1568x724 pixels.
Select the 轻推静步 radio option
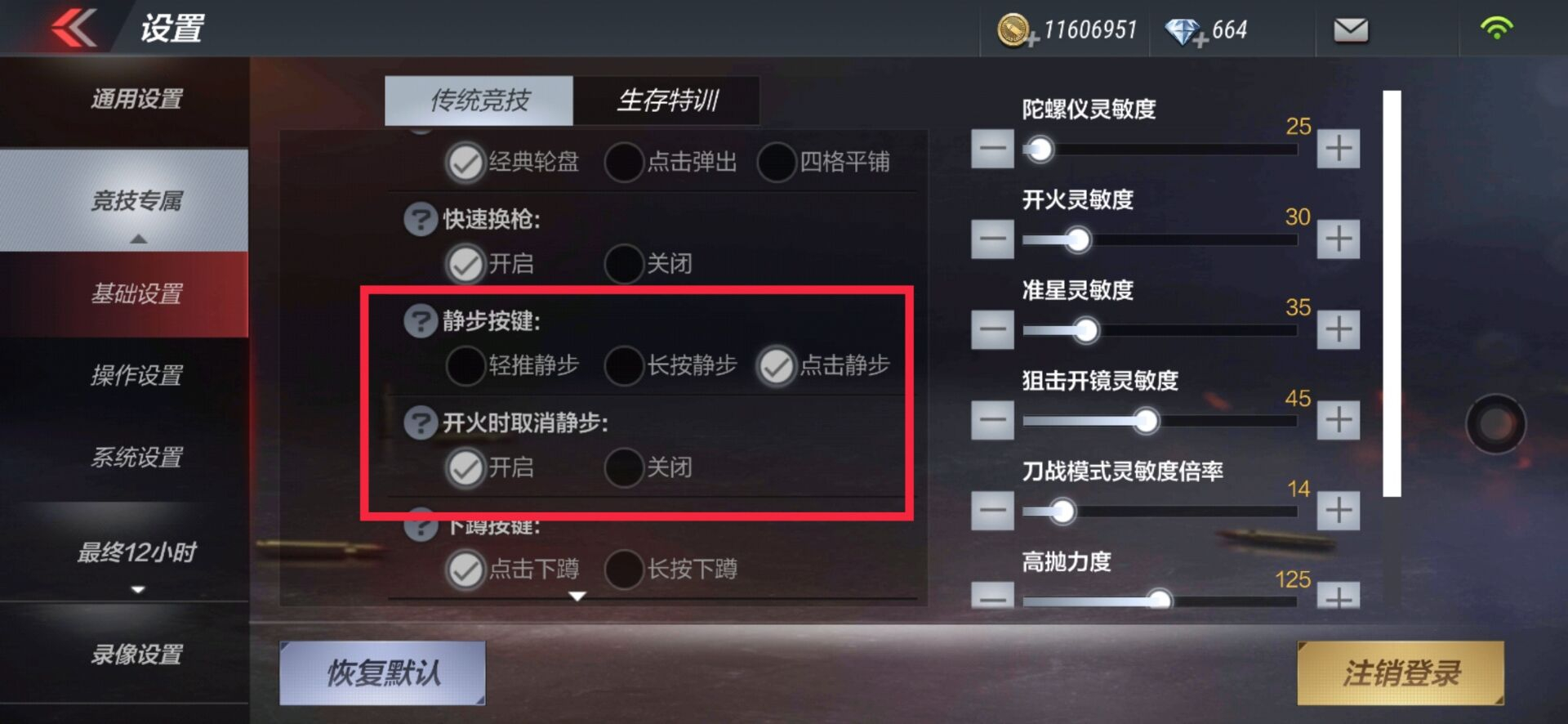pyautogui.click(x=465, y=365)
